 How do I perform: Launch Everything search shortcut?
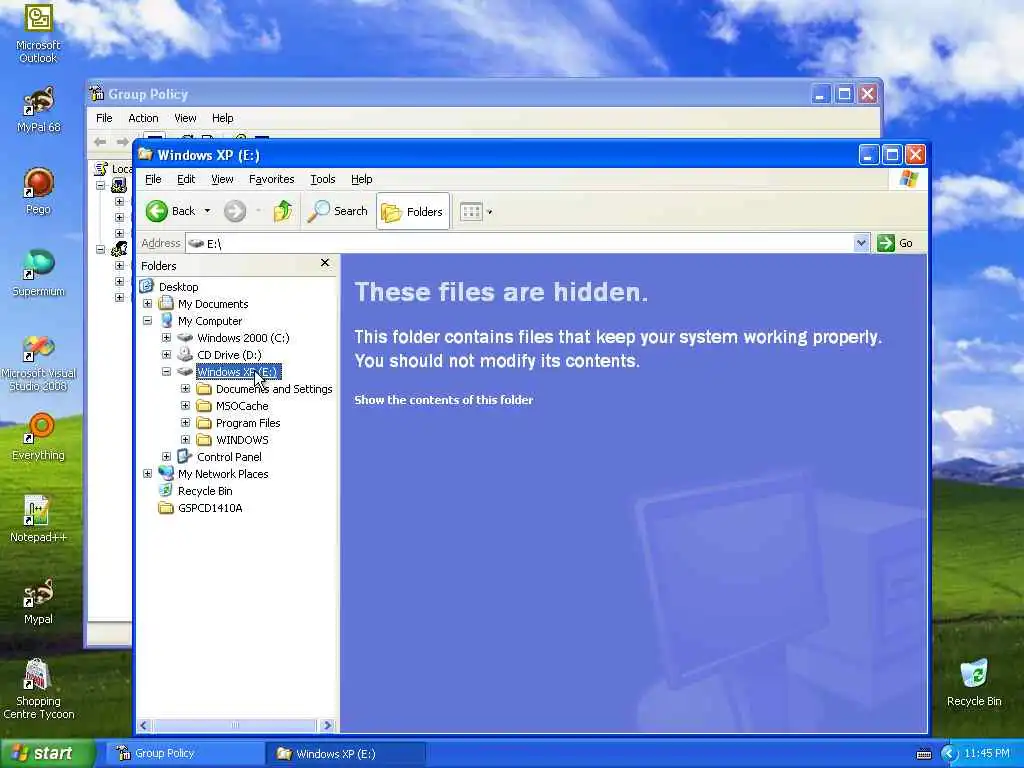pos(38,436)
